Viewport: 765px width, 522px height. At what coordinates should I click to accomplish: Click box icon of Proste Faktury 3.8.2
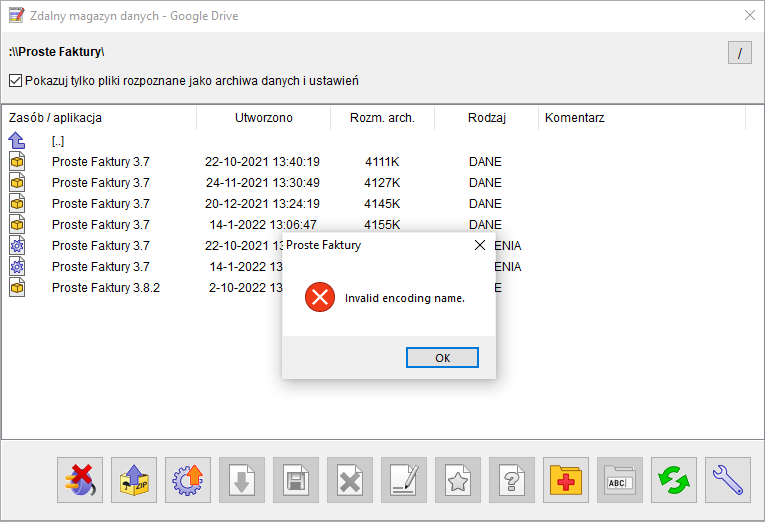click(x=17, y=287)
